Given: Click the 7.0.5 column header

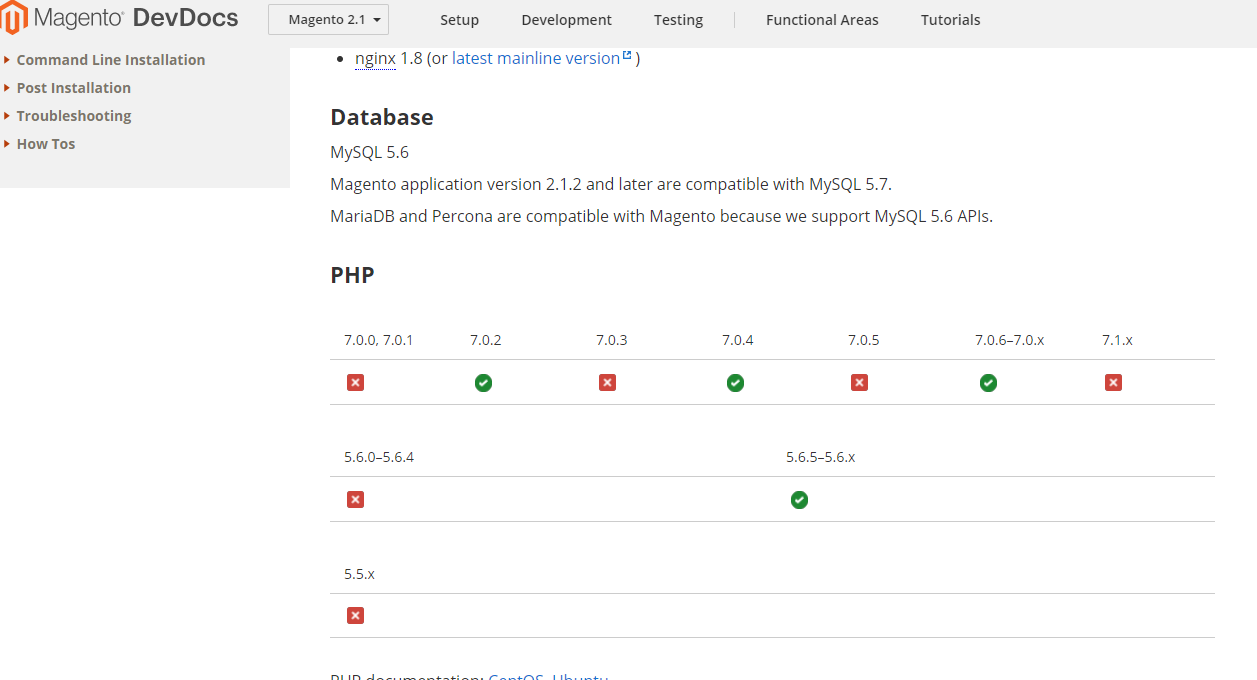Looking at the screenshot, I should pyautogui.click(x=864, y=340).
